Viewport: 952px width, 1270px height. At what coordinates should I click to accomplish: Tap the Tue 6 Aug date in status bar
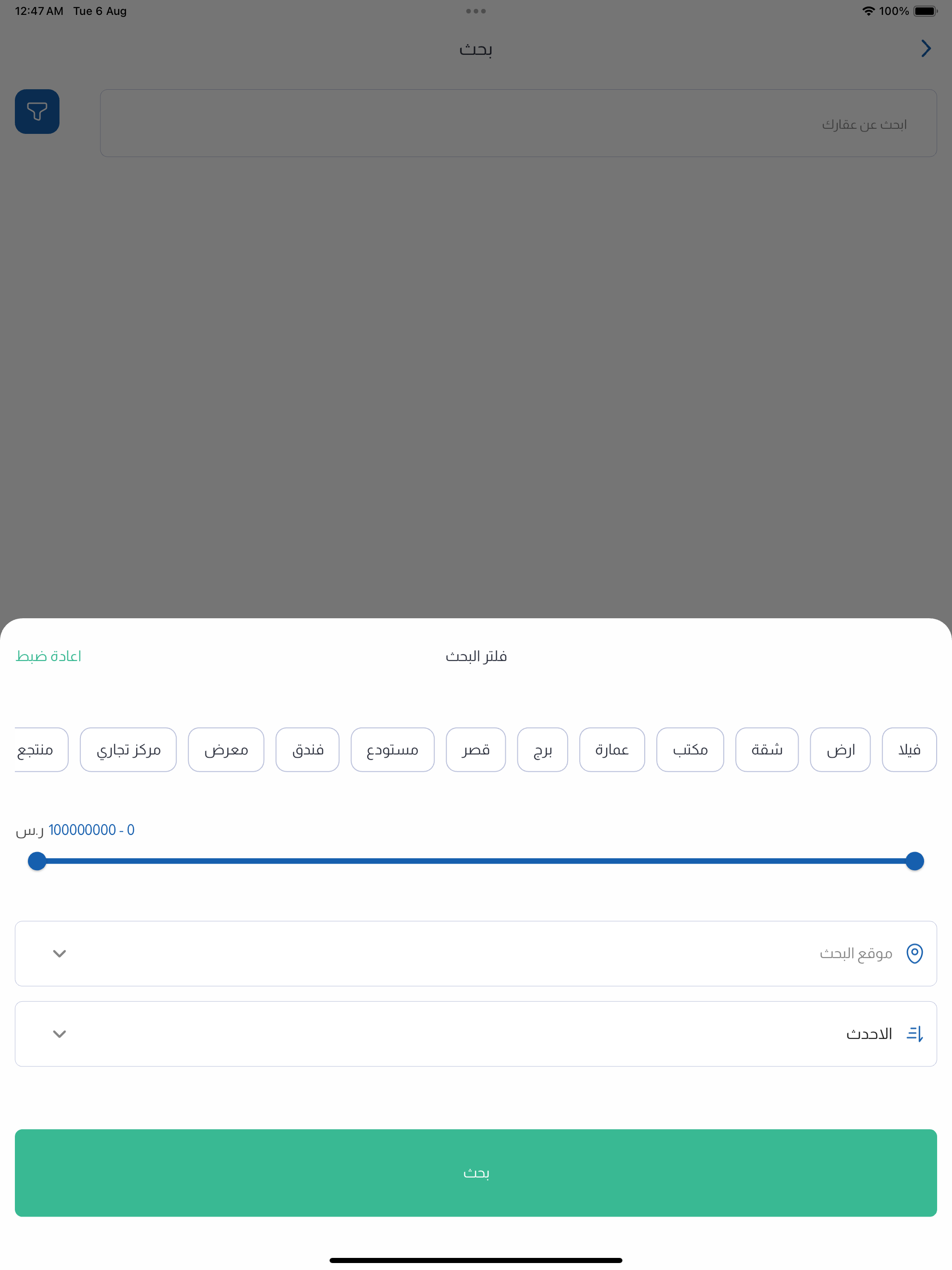pos(100,11)
